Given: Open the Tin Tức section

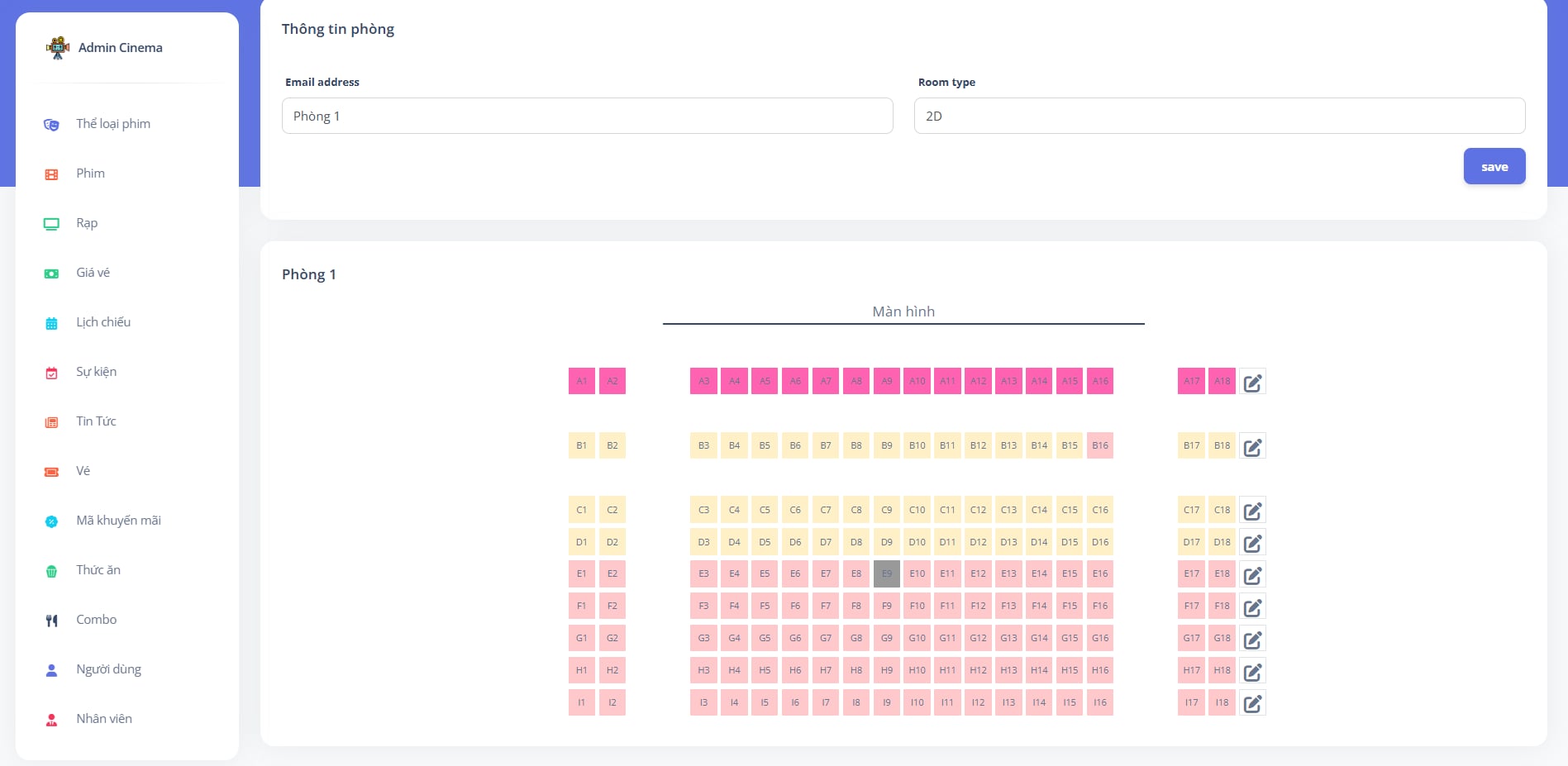Looking at the screenshot, I should pos(96,421).
